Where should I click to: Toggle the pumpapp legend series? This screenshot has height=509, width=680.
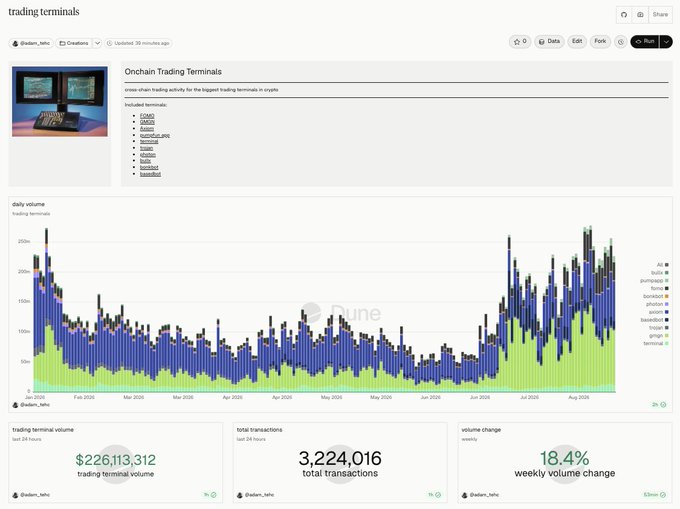(x=654, y=281)
